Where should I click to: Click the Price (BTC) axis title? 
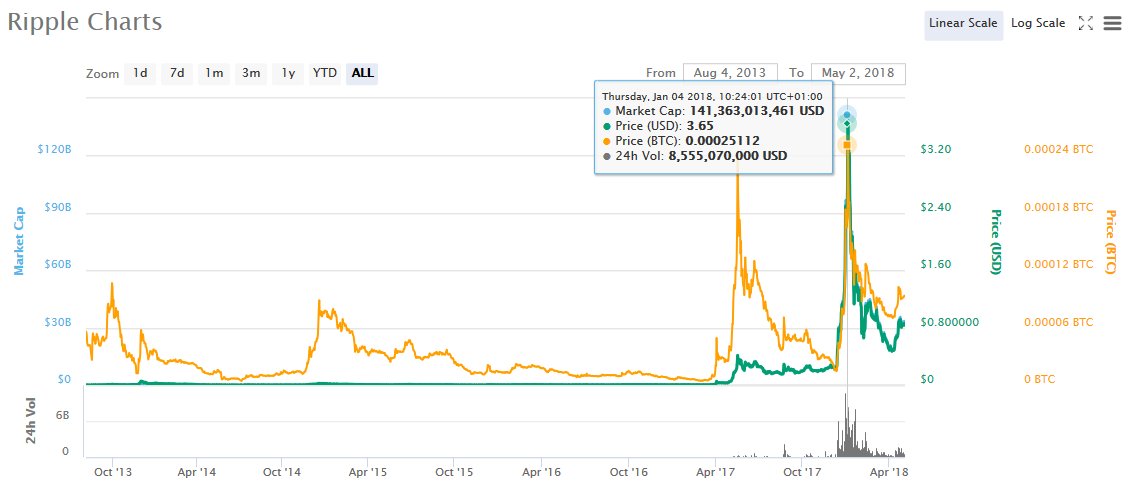(x=1110, y=242)
